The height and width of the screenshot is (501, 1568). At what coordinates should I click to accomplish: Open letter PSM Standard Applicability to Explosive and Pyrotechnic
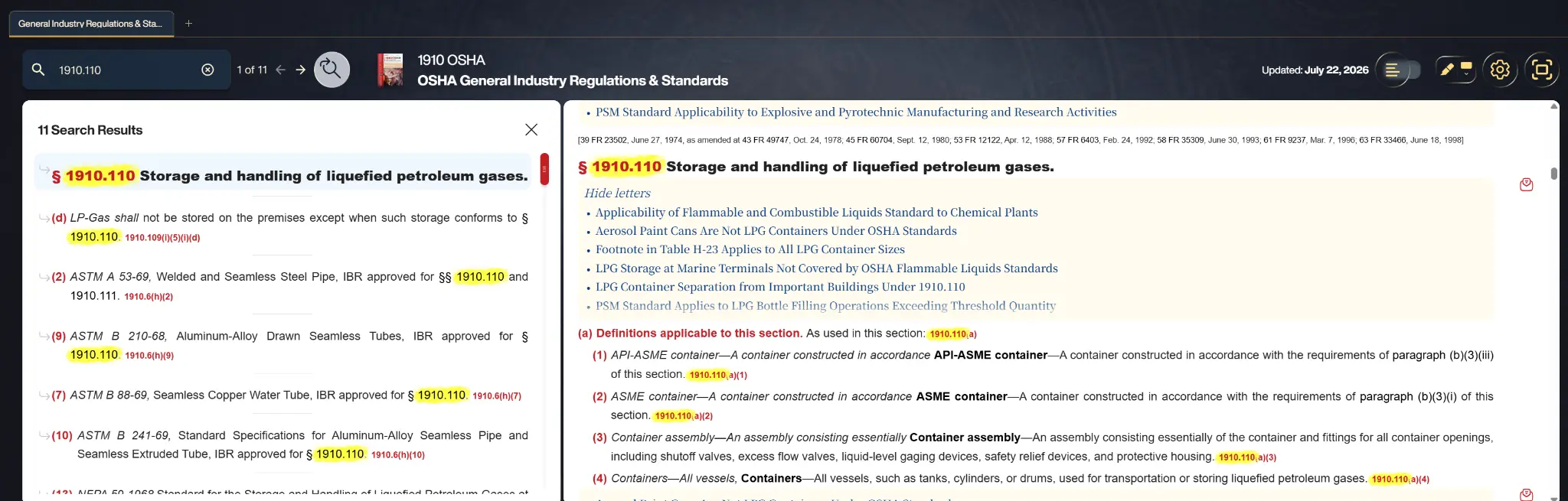tap(856, 112)
